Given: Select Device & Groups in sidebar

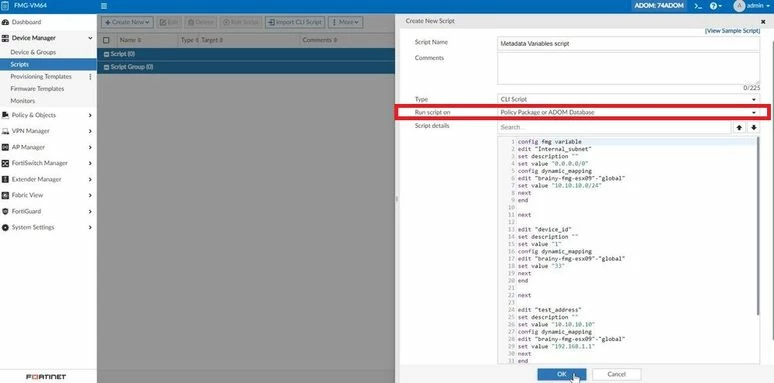Looking at the screenshot, I should [33, 52].
